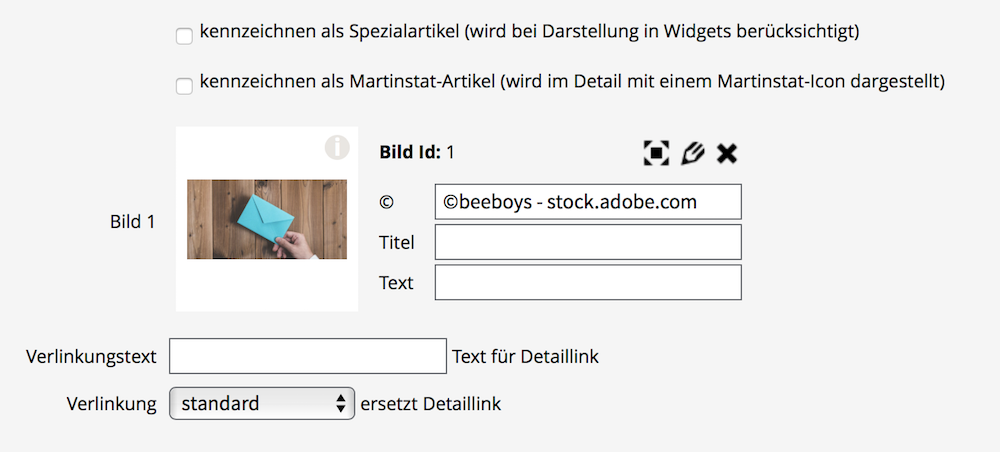Click the 'kennzeichnen als Martinstat-Artikel' label text
This screenshot has width=1000, height=452.
(572, 81)
